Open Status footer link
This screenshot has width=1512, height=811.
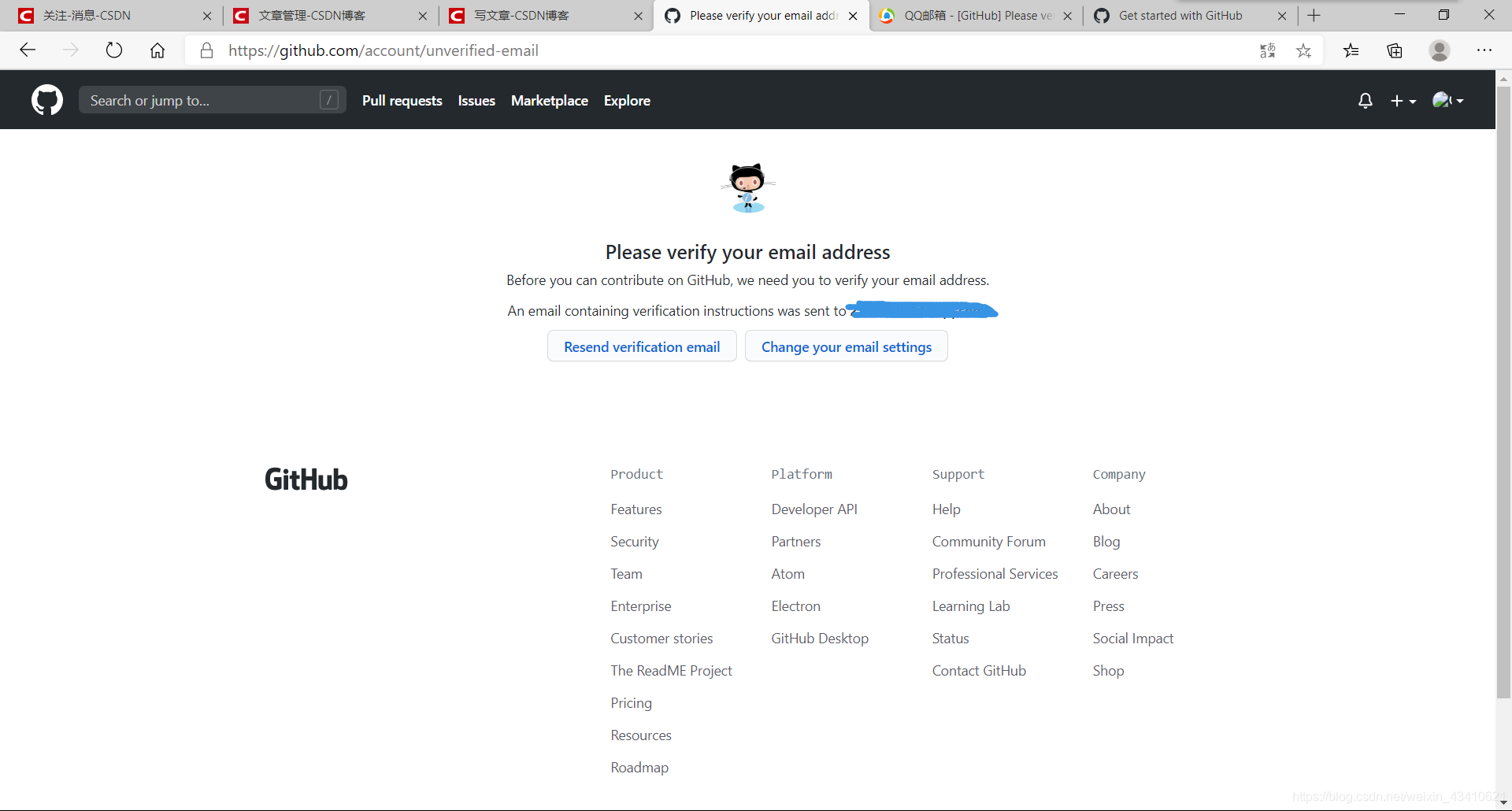click(x=951, y=639)
